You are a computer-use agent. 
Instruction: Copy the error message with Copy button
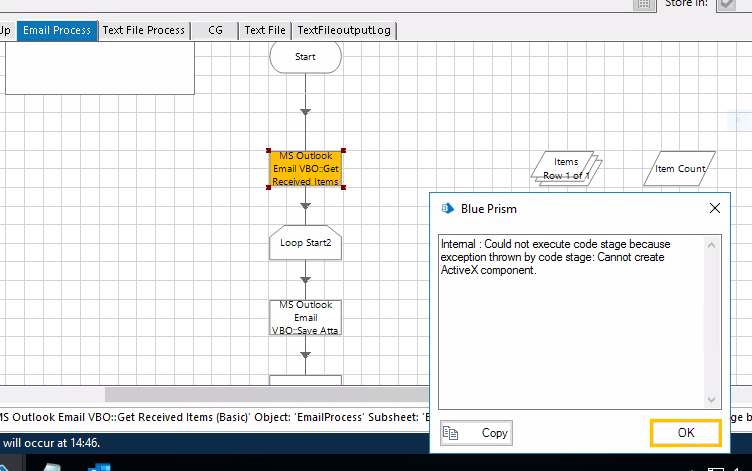coord(476,433)
